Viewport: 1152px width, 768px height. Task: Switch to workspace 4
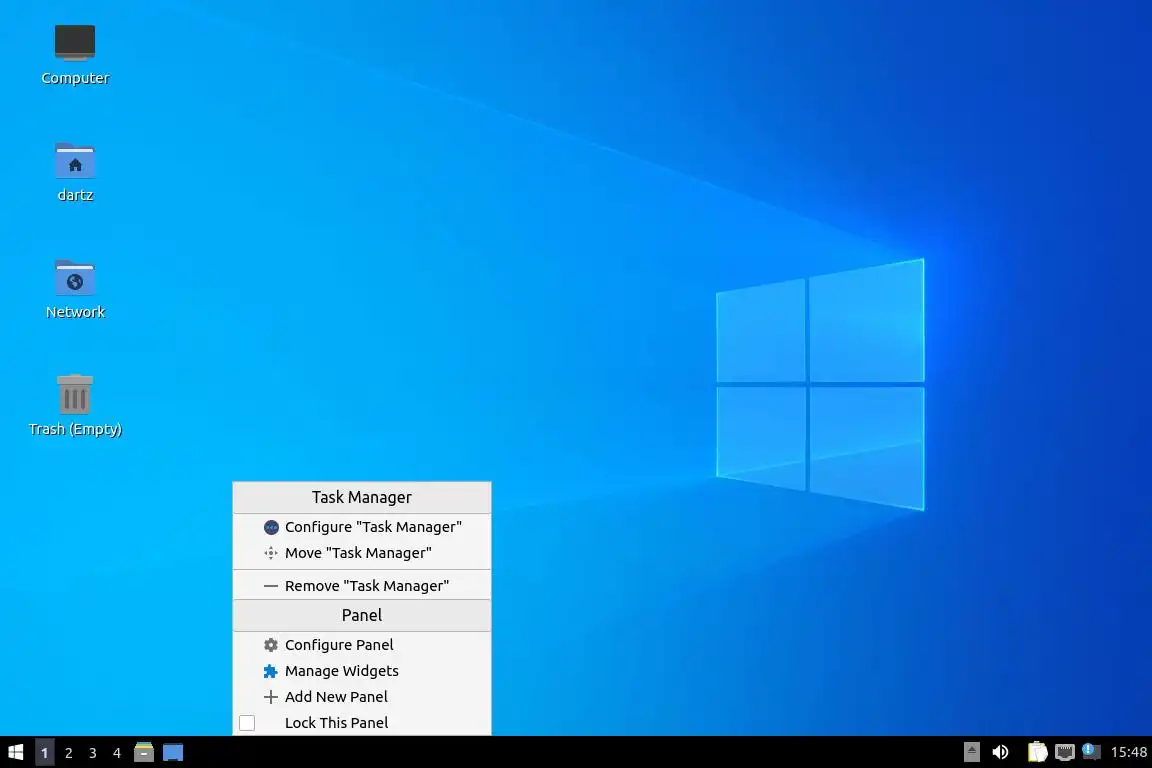point(117,753)
